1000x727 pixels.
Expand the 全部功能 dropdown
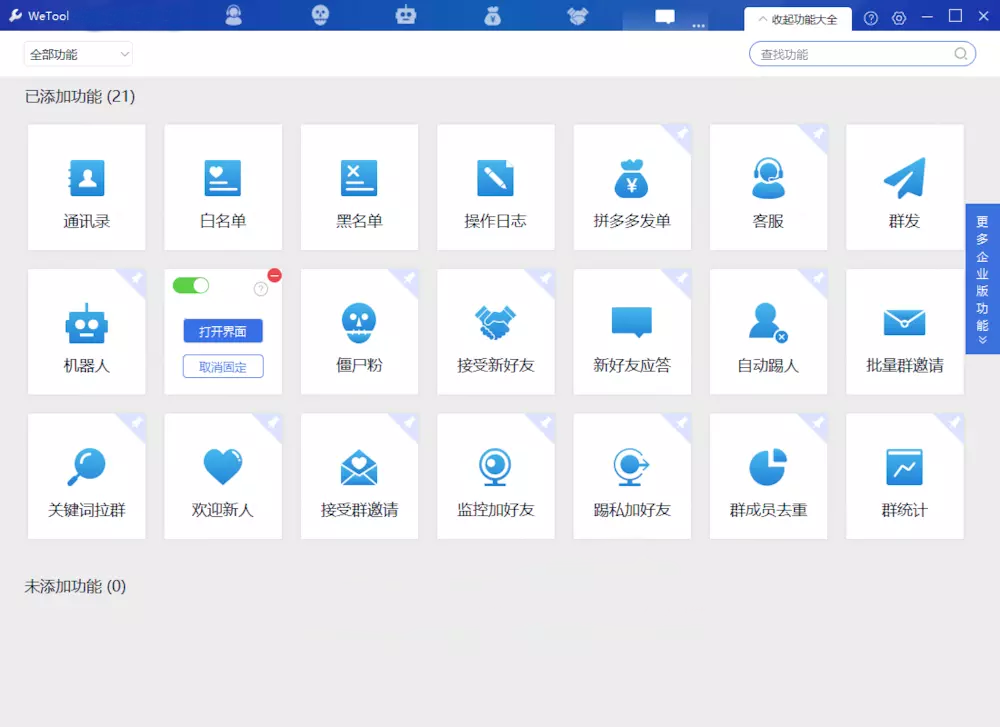point(78,54)
